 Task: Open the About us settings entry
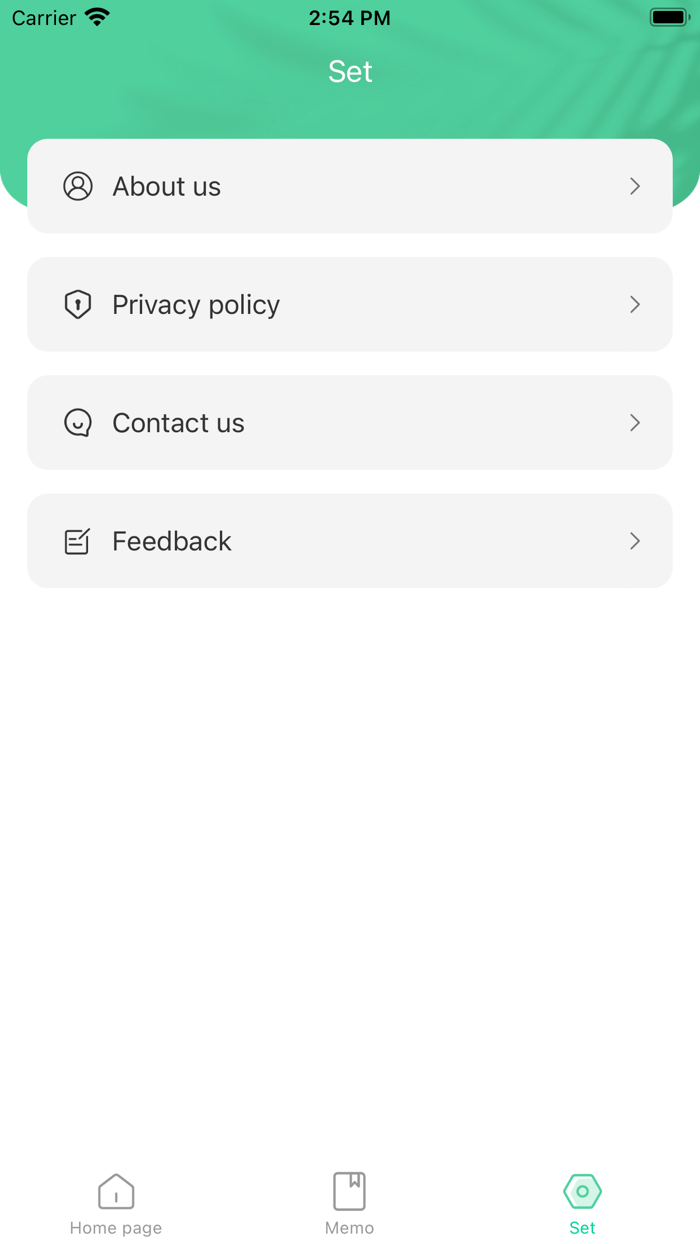pos(350,186)
